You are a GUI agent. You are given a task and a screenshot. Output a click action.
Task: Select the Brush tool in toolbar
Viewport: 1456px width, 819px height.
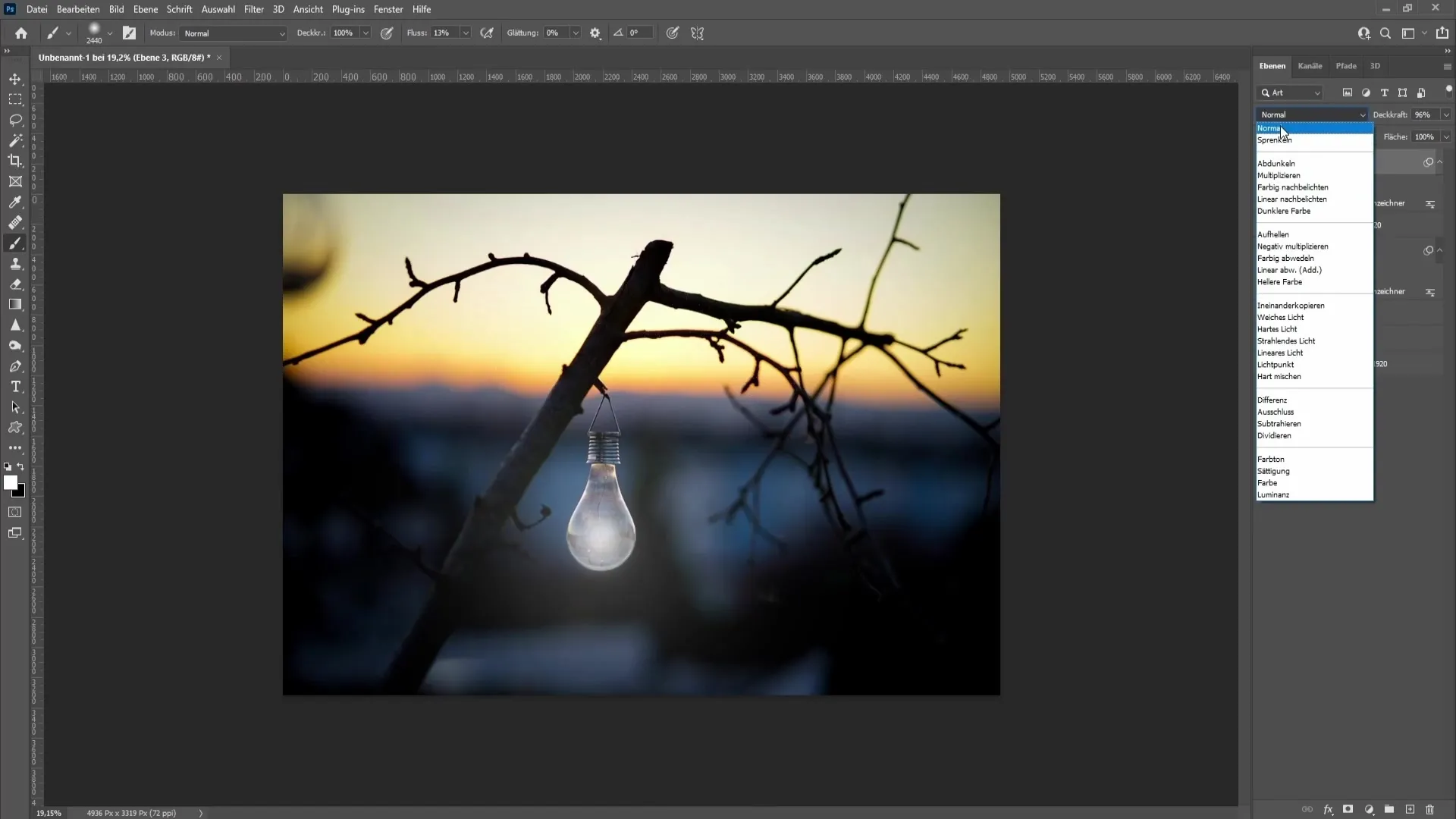(x=15, y=243)
